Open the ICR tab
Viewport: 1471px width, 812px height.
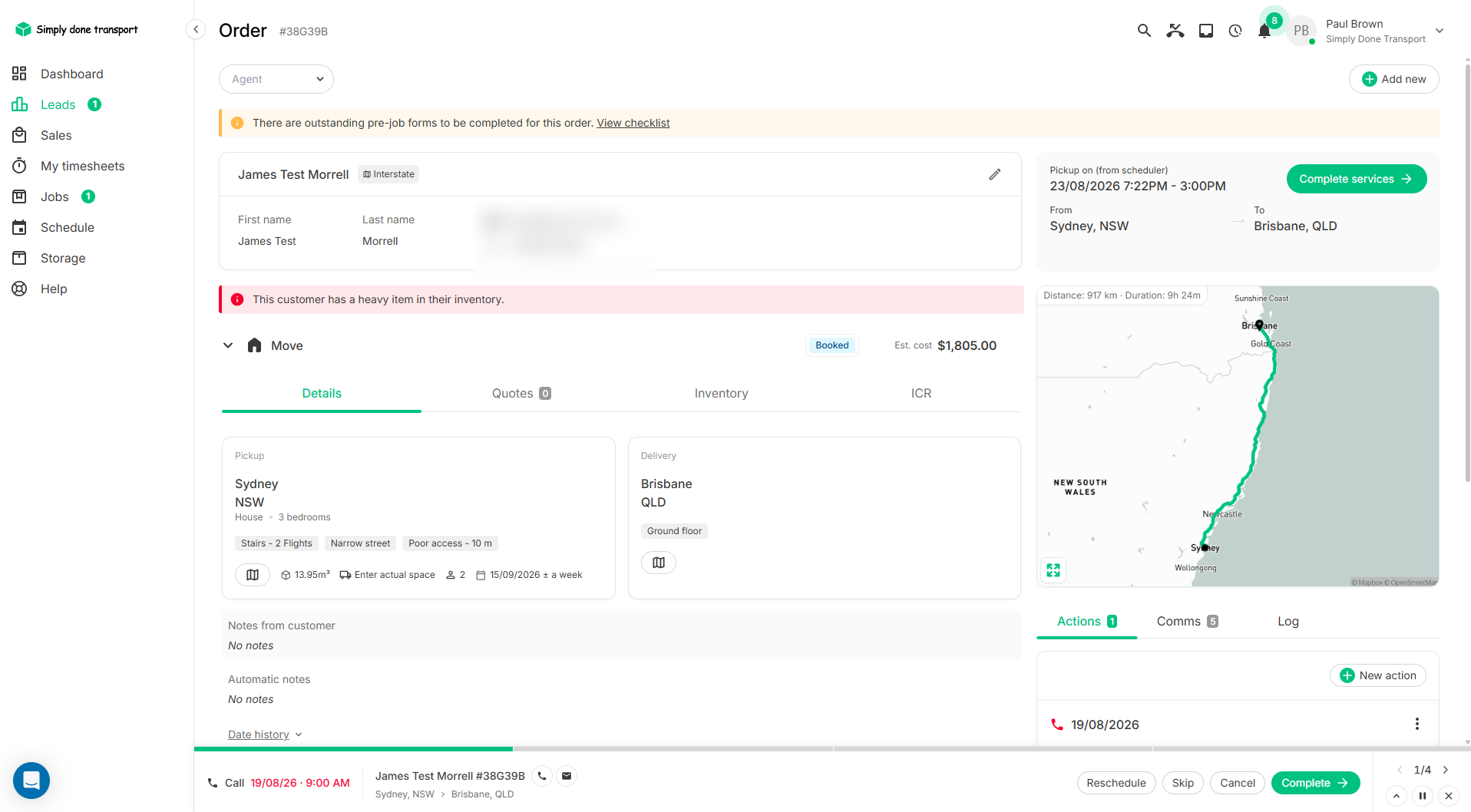coord(921,393)
